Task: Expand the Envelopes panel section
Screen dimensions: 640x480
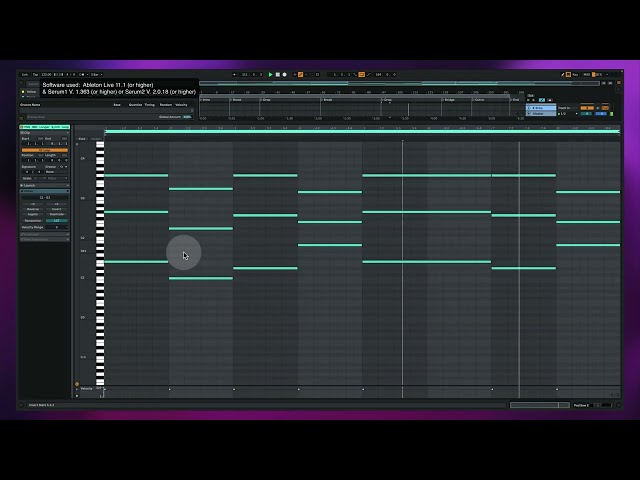Action: coord(44,234)
